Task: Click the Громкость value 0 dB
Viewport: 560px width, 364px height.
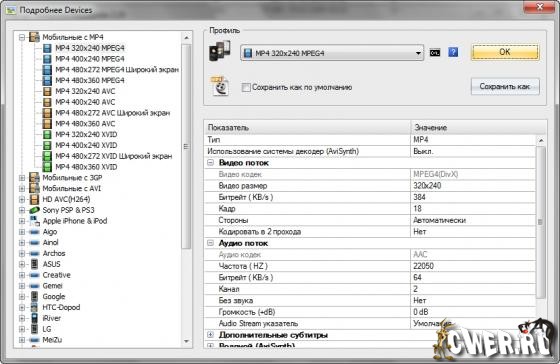Action: pyautogui.click(x=473, y=312)
